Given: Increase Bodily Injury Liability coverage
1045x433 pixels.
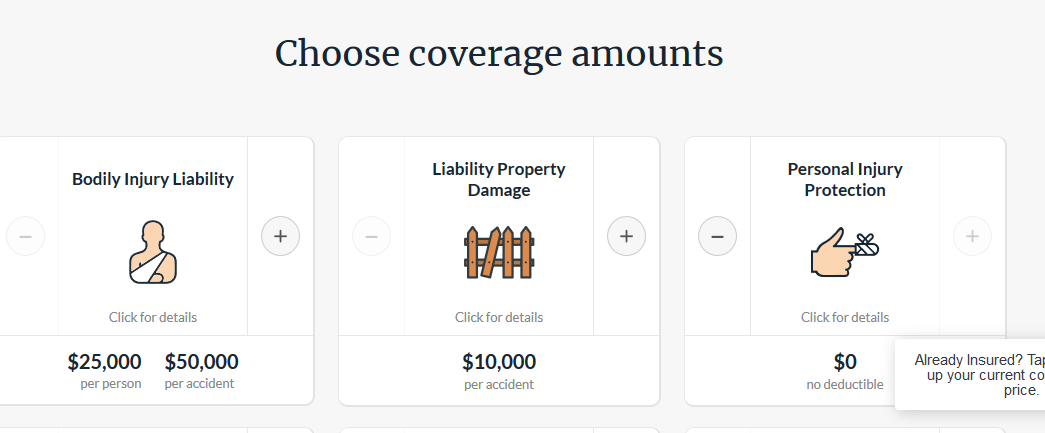Looking at the screenshot, I should (x=280, y=237).
